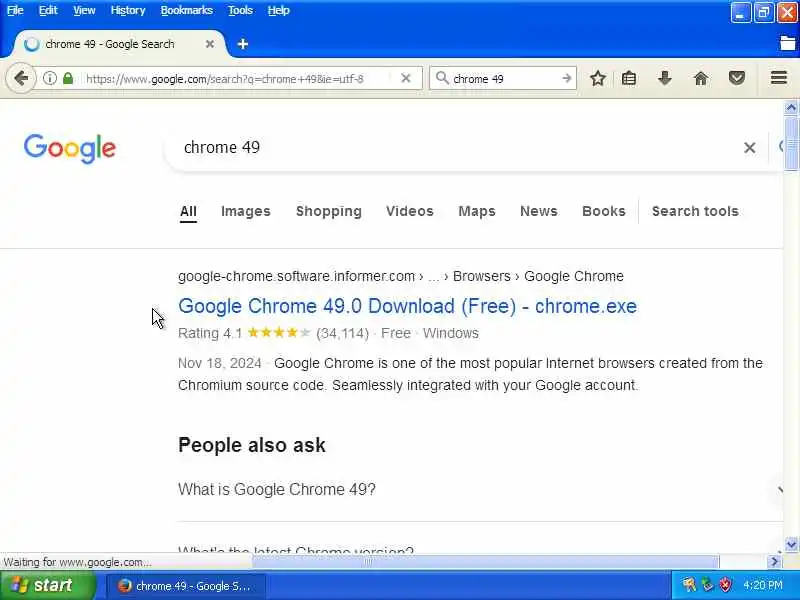Screen dimensions: 800x600
Task: Click the star rating in the result
Action: (x=279, y=333)
